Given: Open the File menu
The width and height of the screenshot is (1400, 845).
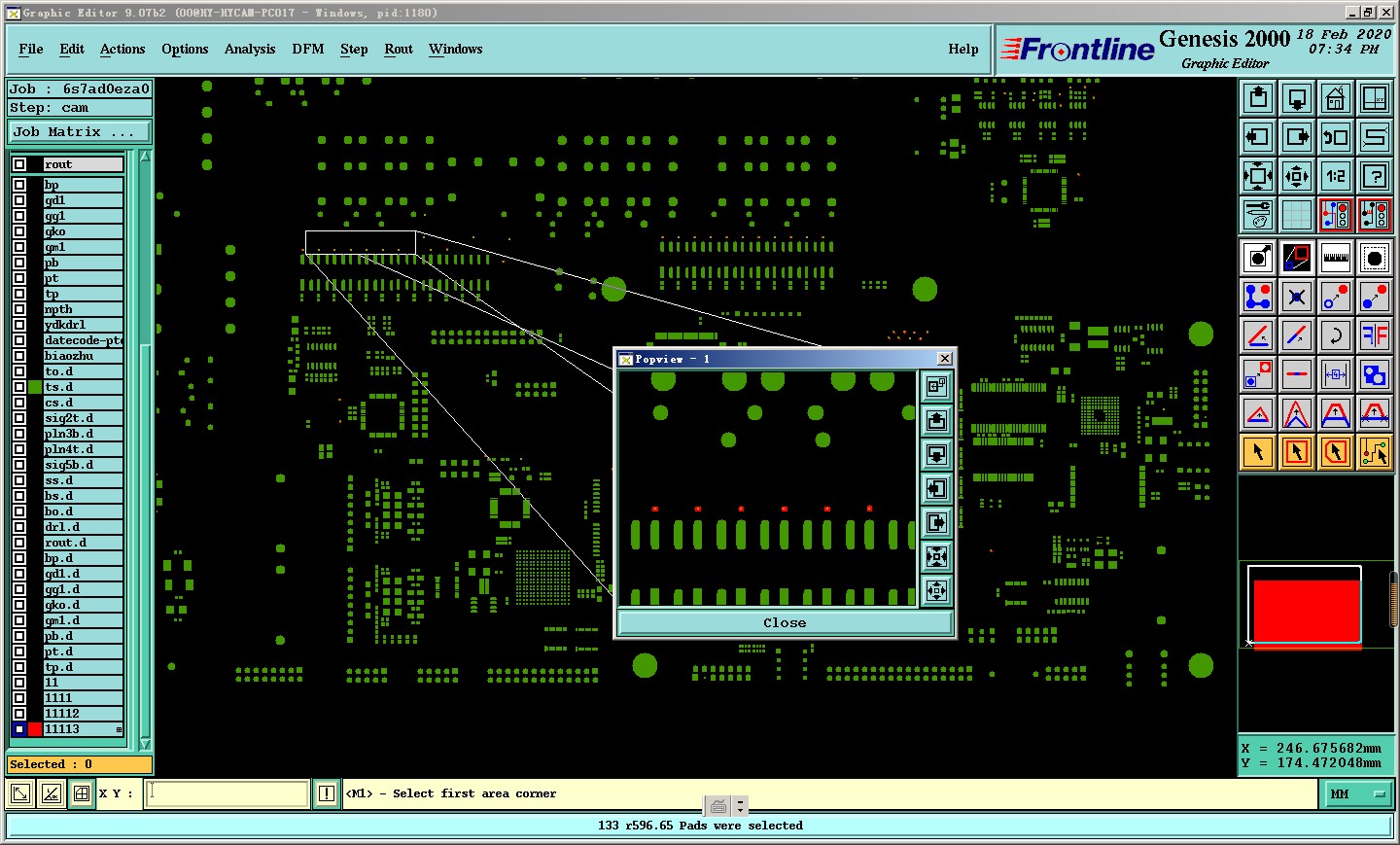Looking at the screenshot, I should [31, 49].
